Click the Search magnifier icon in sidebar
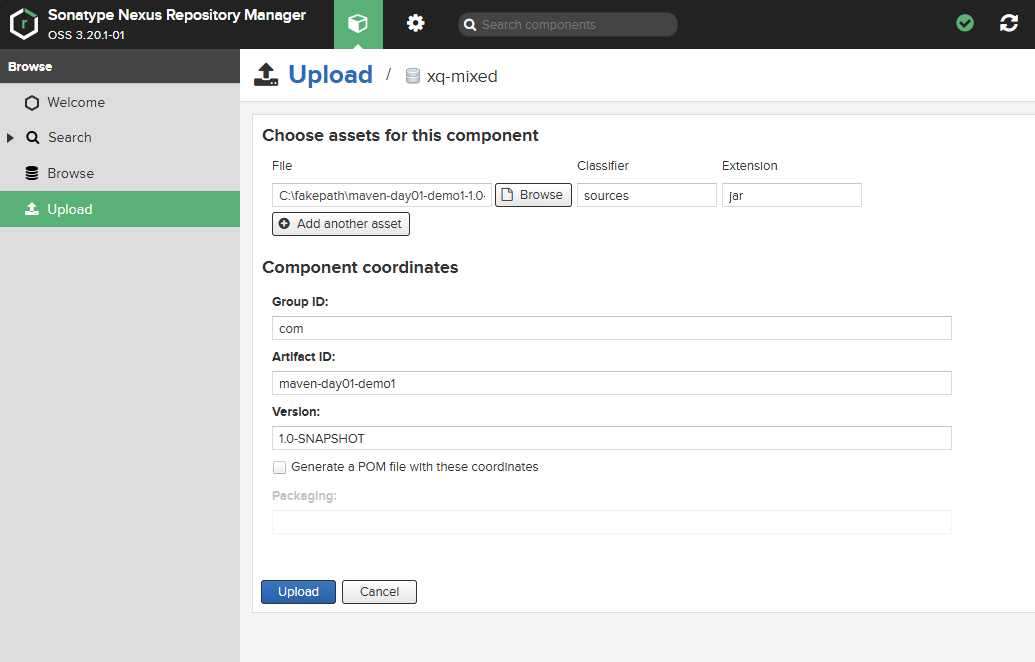1035x662 pixels. click(32, 137)
